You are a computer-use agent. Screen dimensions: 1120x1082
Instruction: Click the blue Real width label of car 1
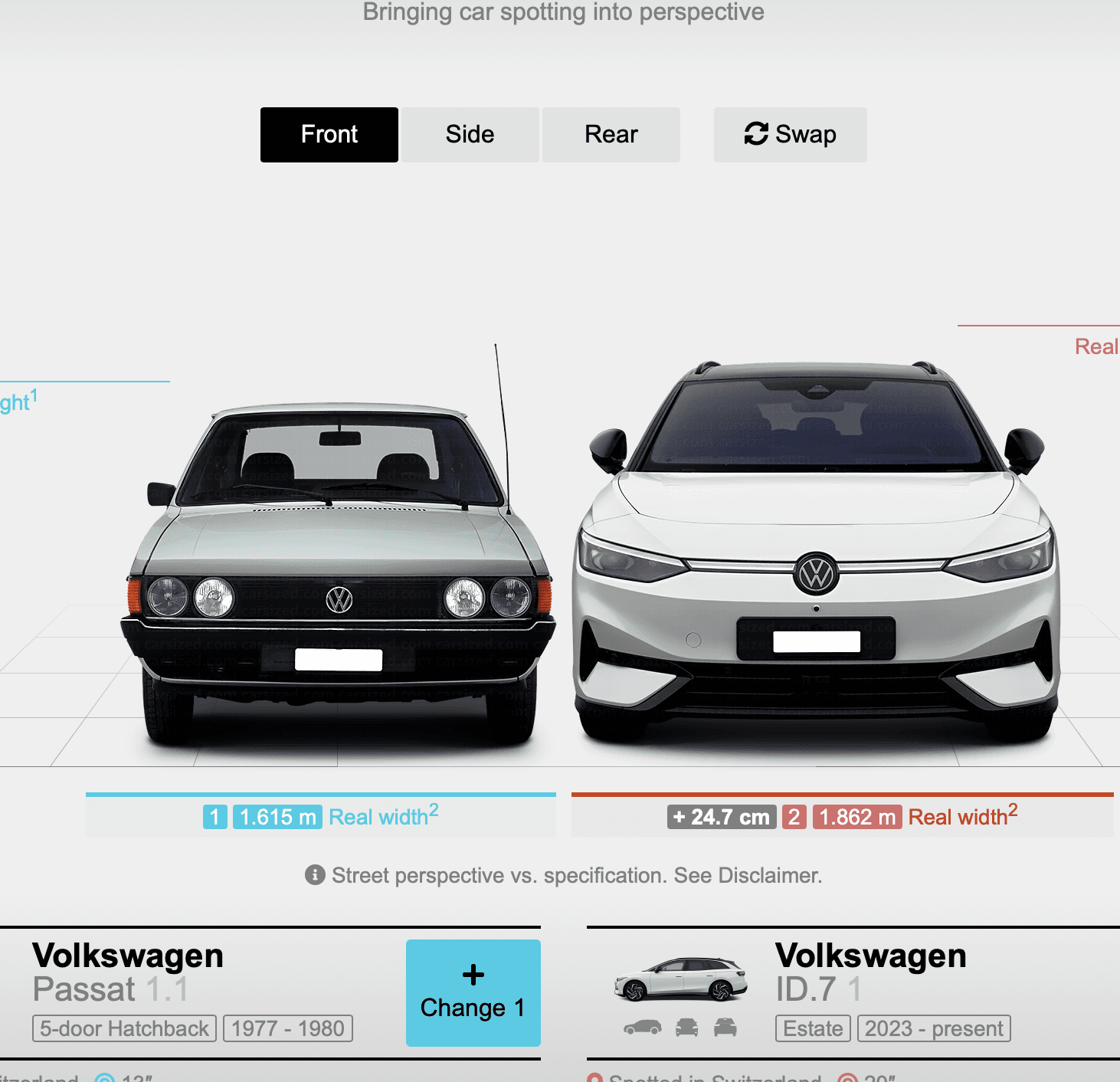tap(383, 816)
